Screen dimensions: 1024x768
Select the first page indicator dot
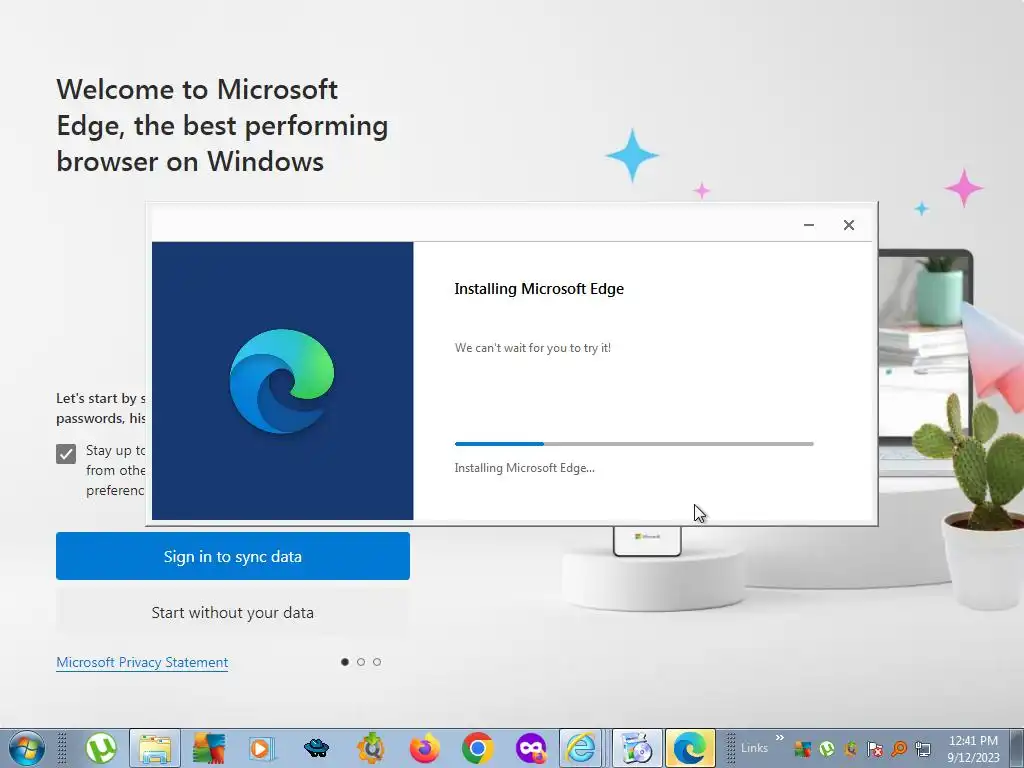[x=345, y=662]
